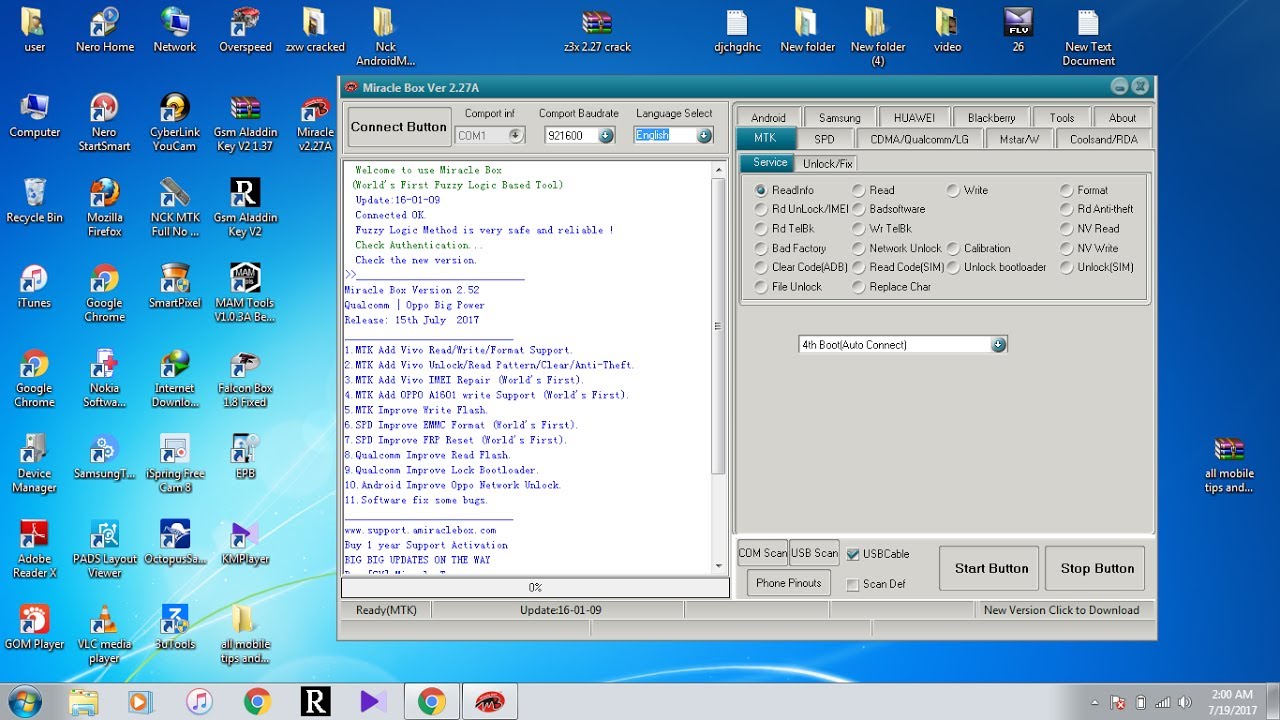Open the Nero Home desktop shortcut
Image resolution: width=1280 pixels, height=720 pixels.
105,30
